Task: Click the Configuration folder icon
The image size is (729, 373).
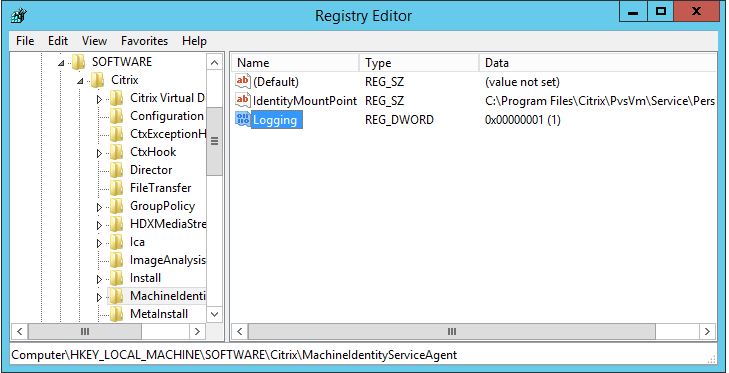Action: pyautogui.click(x=116, y=116)
